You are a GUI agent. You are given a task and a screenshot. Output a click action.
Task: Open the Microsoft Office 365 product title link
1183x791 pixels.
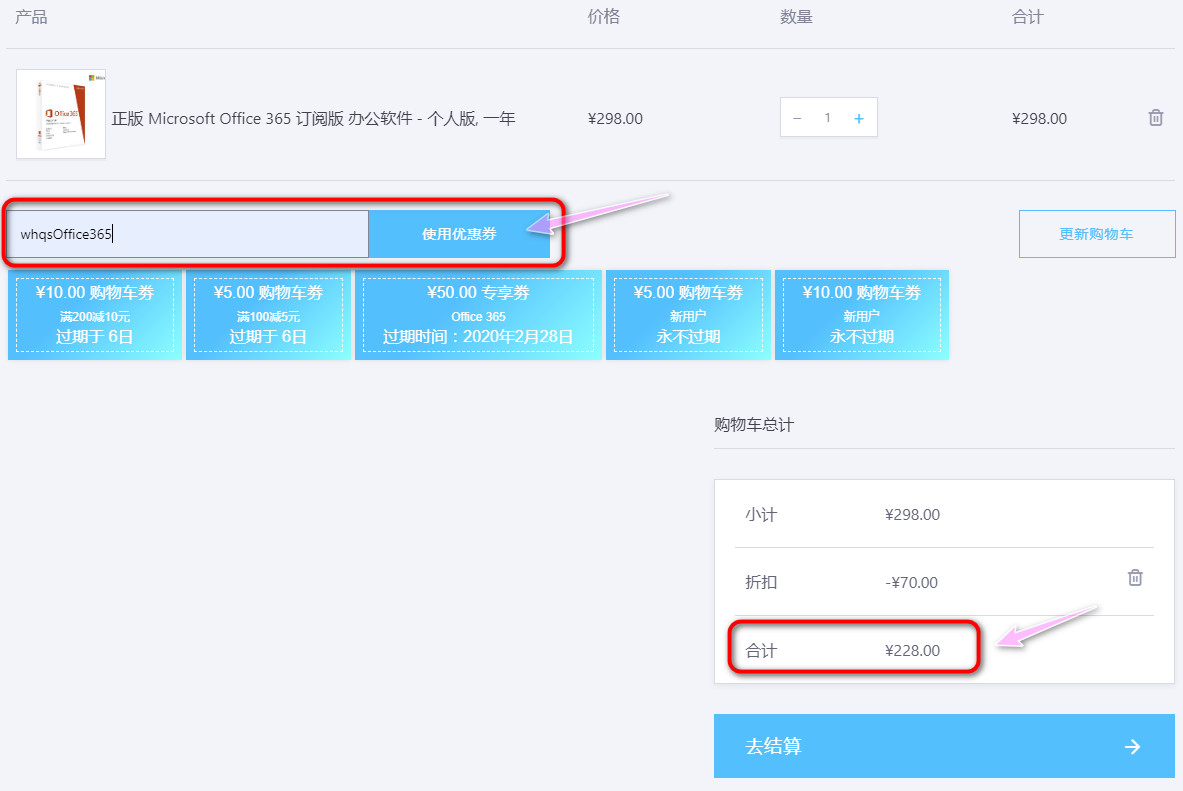[x=313, y=118]
